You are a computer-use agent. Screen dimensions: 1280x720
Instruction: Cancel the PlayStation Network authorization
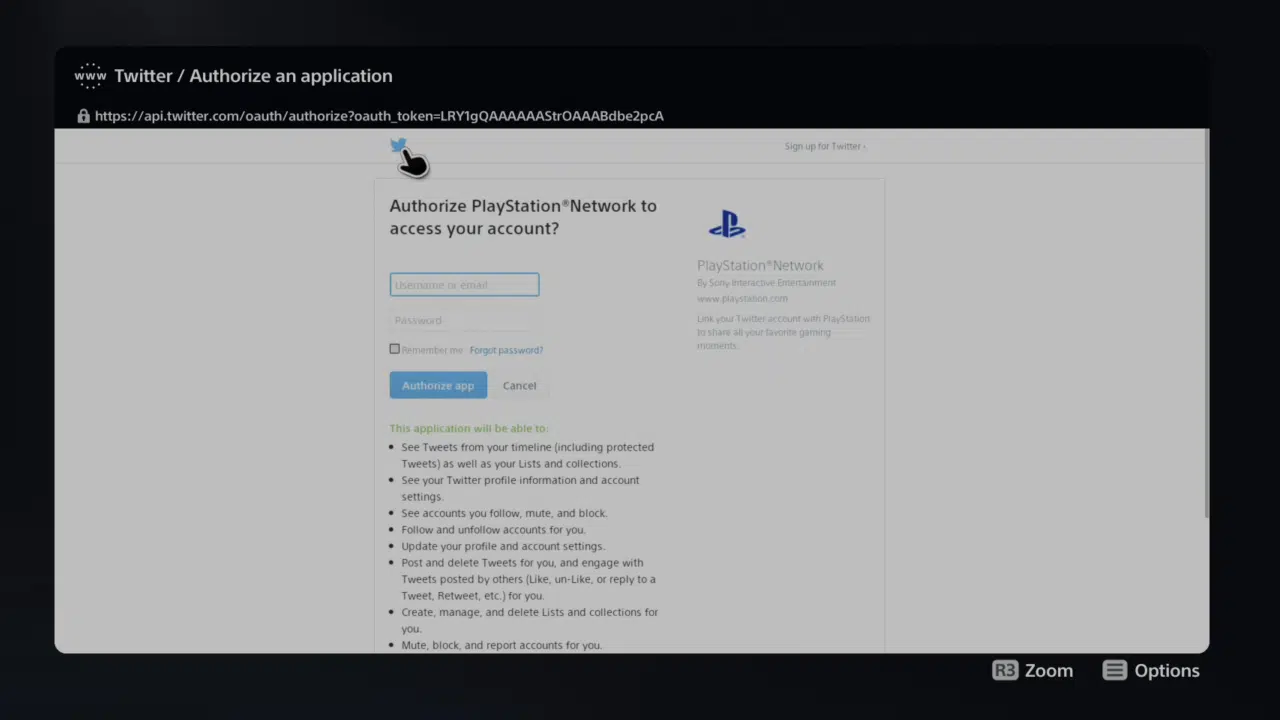(519, 385)
